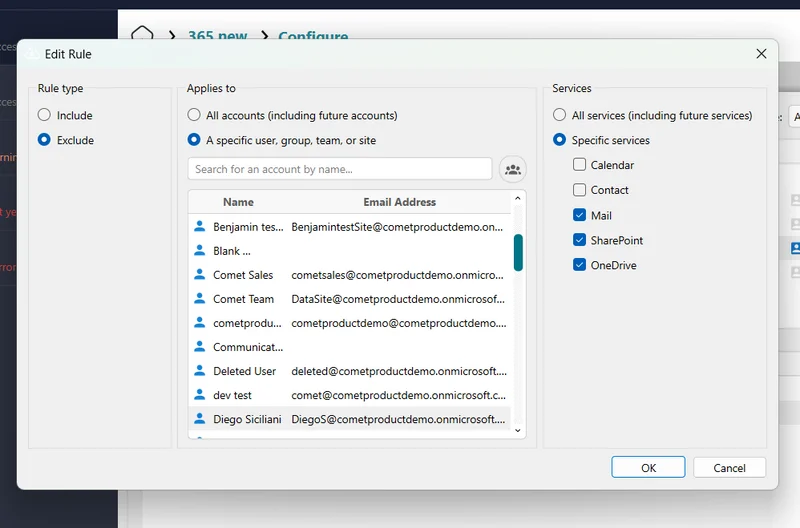Uncheck the SharePoint service checkbox

[580, 239]
